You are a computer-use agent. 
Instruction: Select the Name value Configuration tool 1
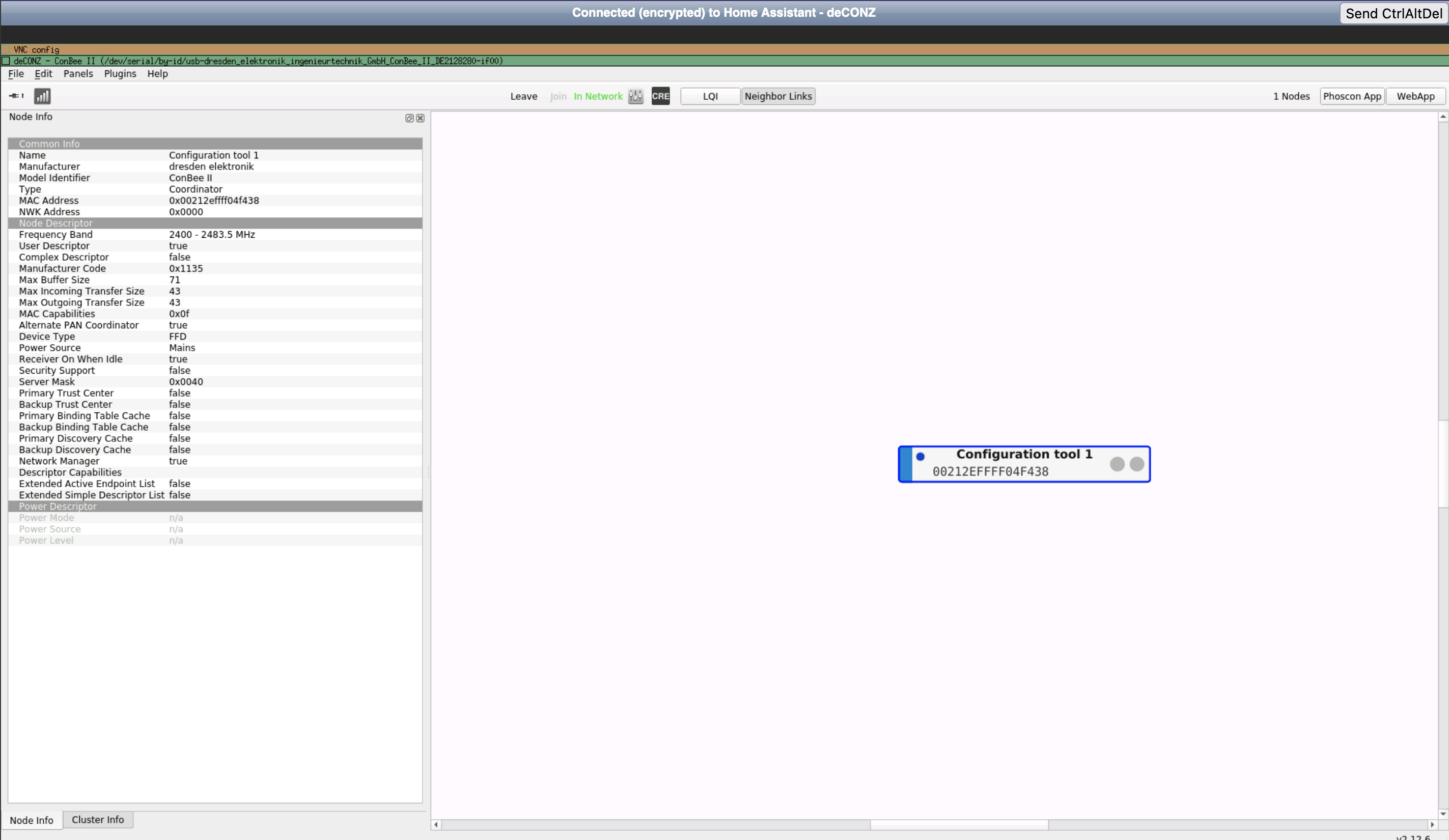(x=213, y=155)
